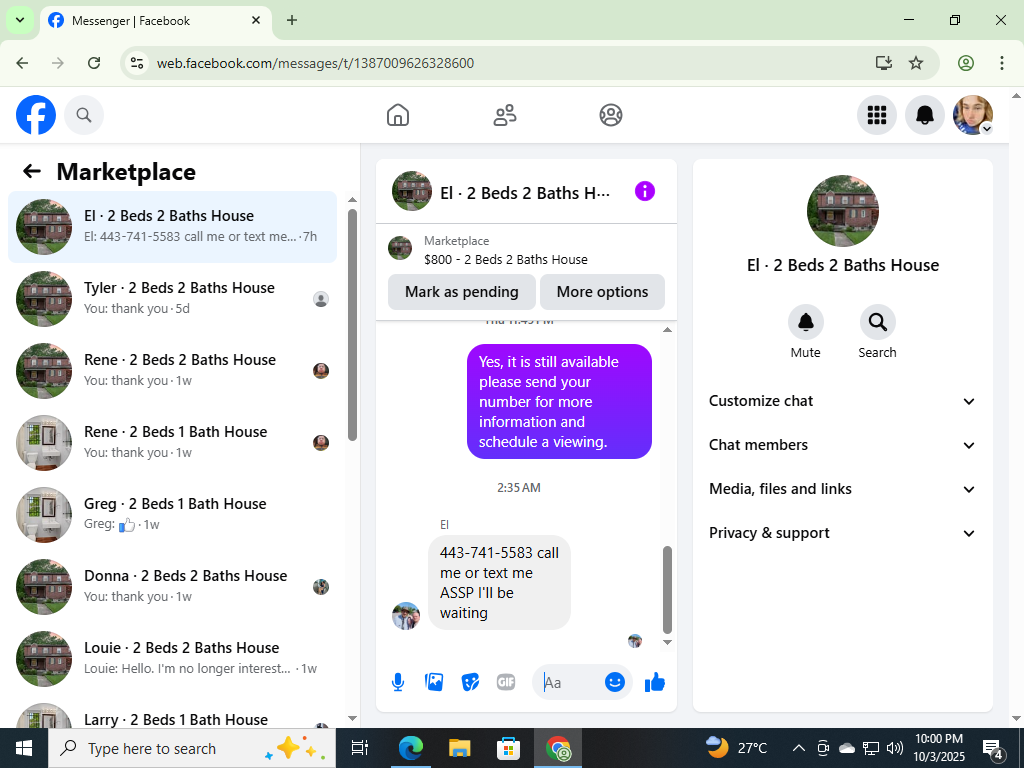Record a voice clip with microphone icon

(x=398, y=682)
